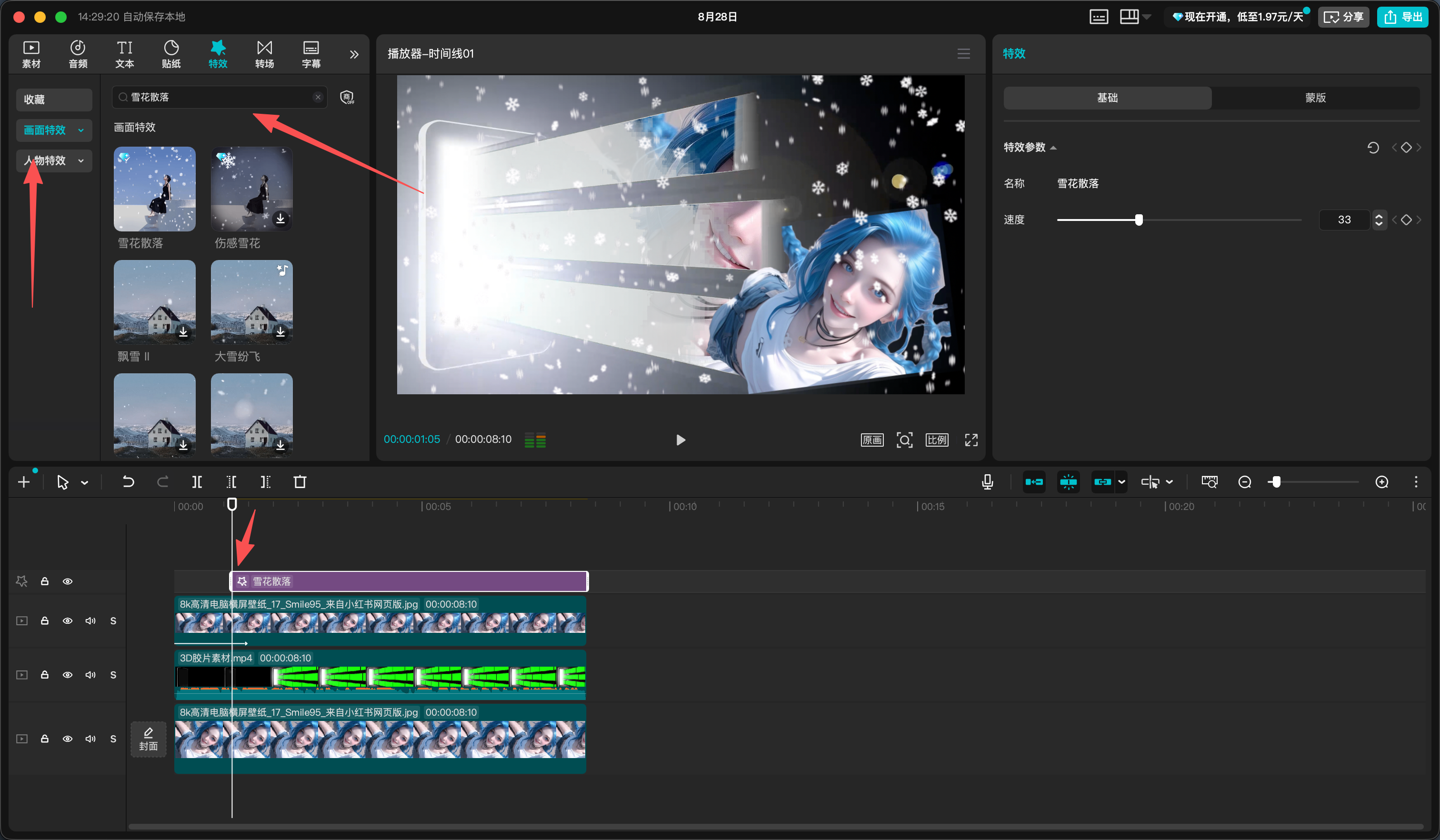Click the 分享 share button
Screen dimensions: 1440x840
(1343, 17)
